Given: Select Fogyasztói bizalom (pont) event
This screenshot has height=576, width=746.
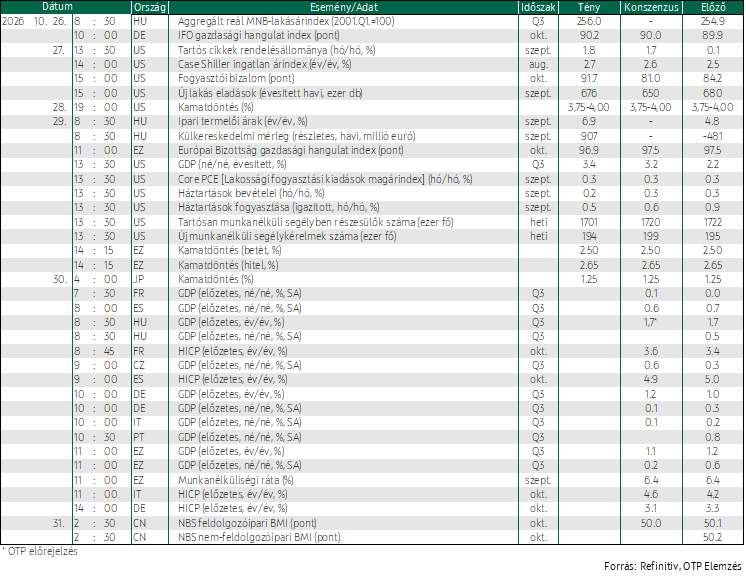Looking at the screenshot, I should tap(236, 78).
